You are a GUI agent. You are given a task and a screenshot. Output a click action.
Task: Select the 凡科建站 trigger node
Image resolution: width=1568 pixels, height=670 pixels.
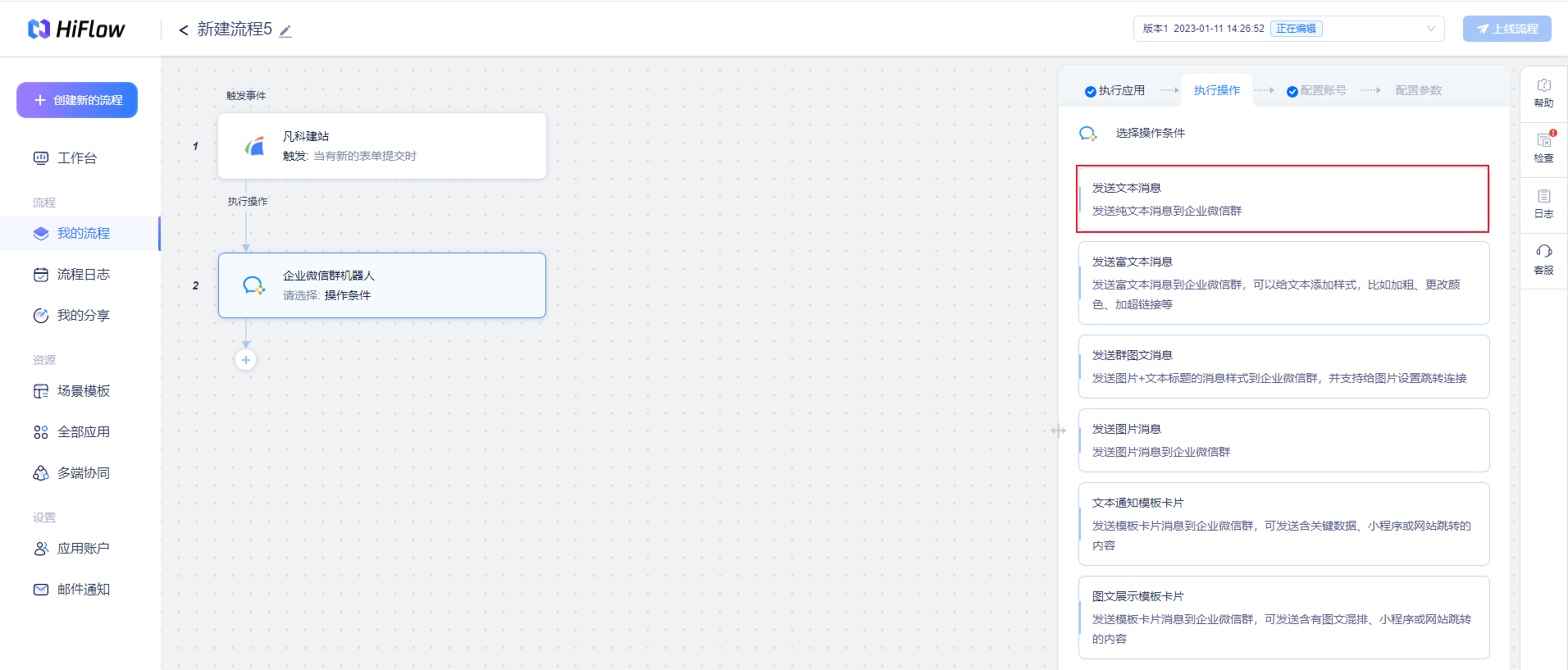[x=382, y=146]
